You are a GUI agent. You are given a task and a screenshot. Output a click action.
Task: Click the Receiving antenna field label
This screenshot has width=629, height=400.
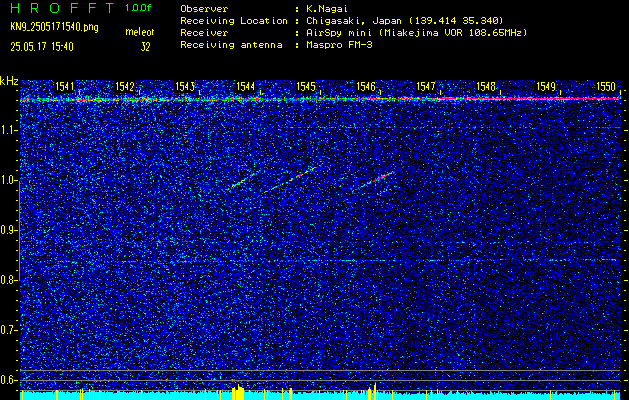tap(231, 45)
